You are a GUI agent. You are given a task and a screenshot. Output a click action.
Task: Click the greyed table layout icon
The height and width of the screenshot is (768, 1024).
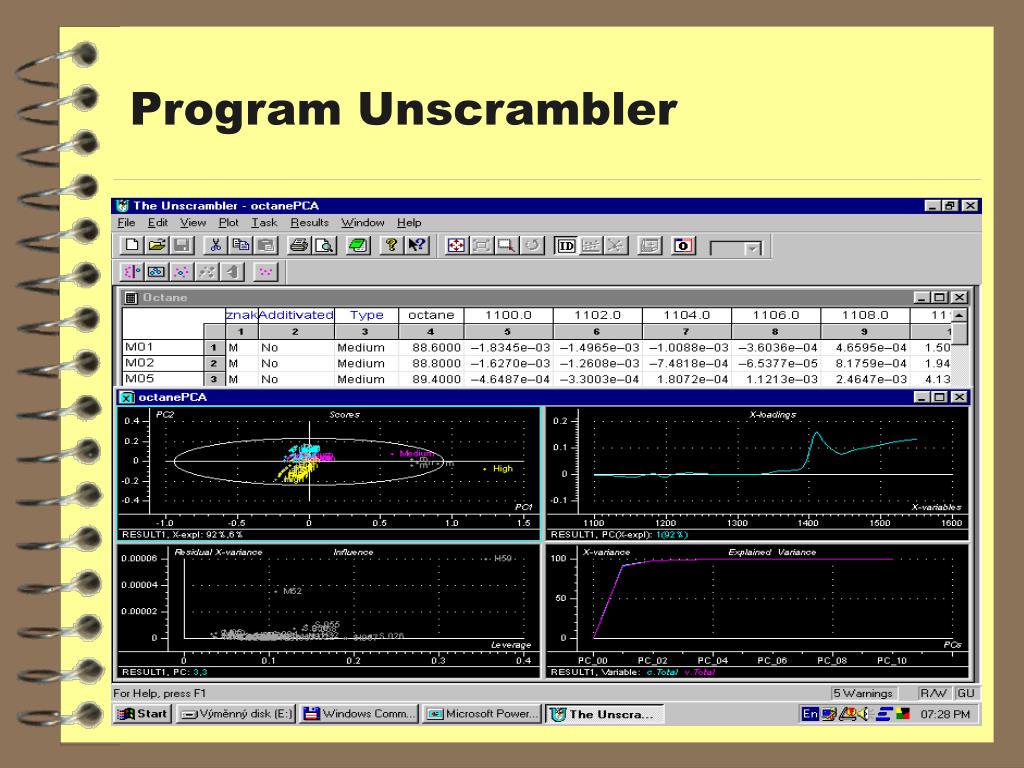pyautogui.click(x=649, y=246)
